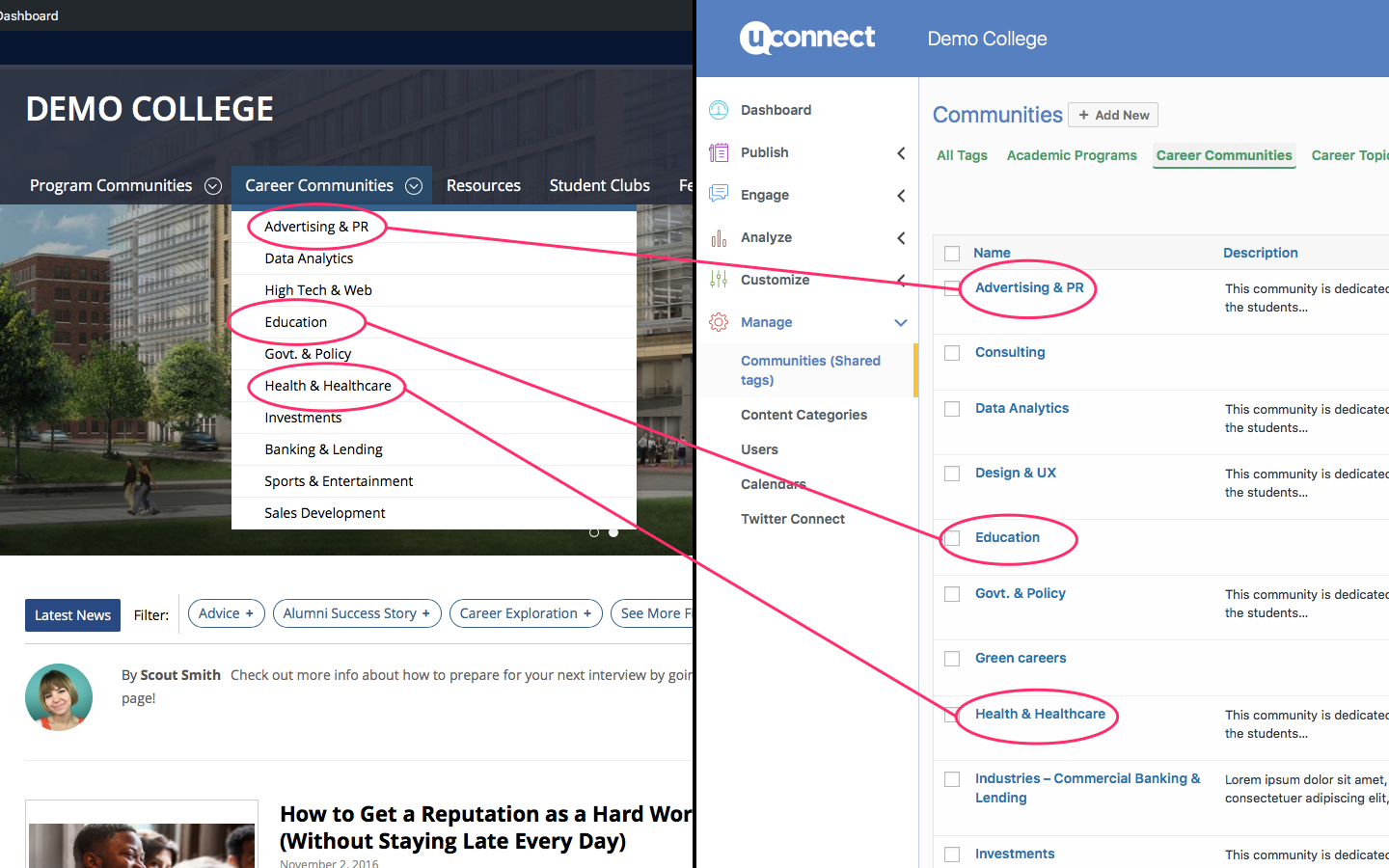The image size is (1389, 868).
Task: Collapse the Manage section chevron
Action: (901, 323)
